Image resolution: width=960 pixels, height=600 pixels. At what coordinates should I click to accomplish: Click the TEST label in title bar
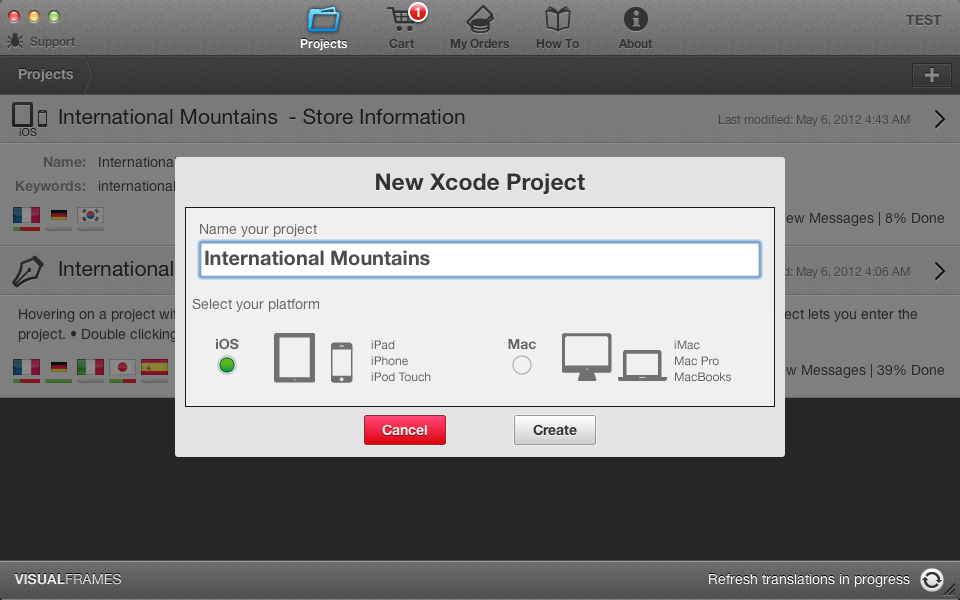point(923,20)
